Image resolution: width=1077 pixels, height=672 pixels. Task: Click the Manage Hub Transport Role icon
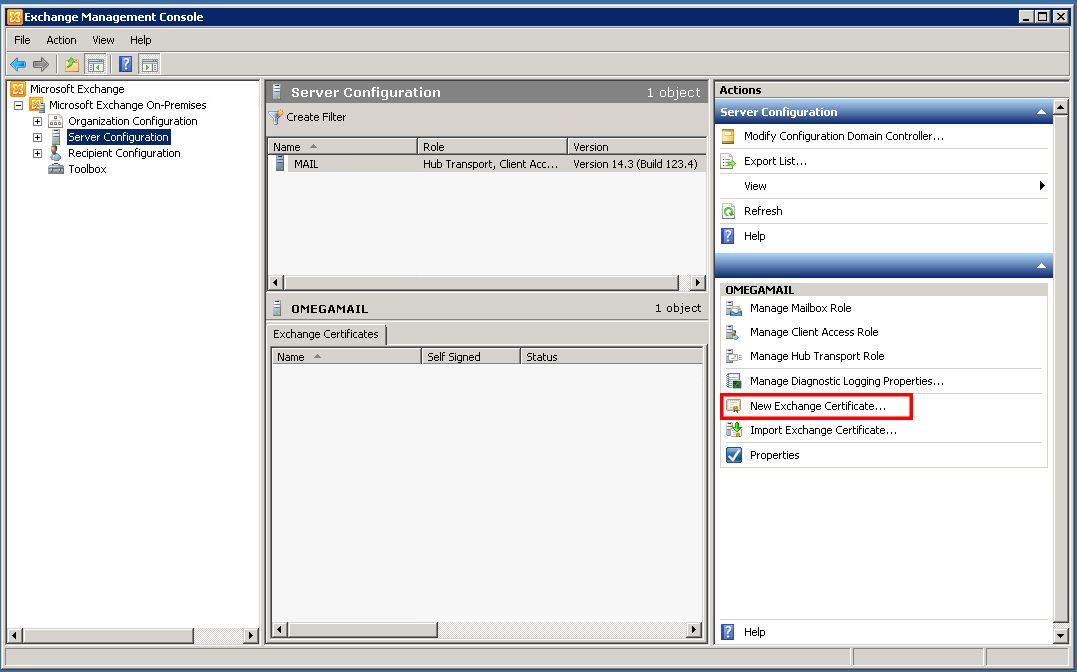[734, 357]
